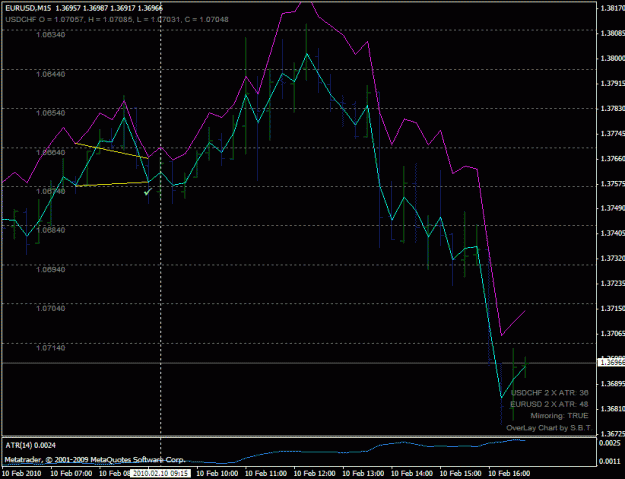625x479 pixels.
Task: Click the ATR(14) 0.0024 indicator label
Action: click(31, 446)
